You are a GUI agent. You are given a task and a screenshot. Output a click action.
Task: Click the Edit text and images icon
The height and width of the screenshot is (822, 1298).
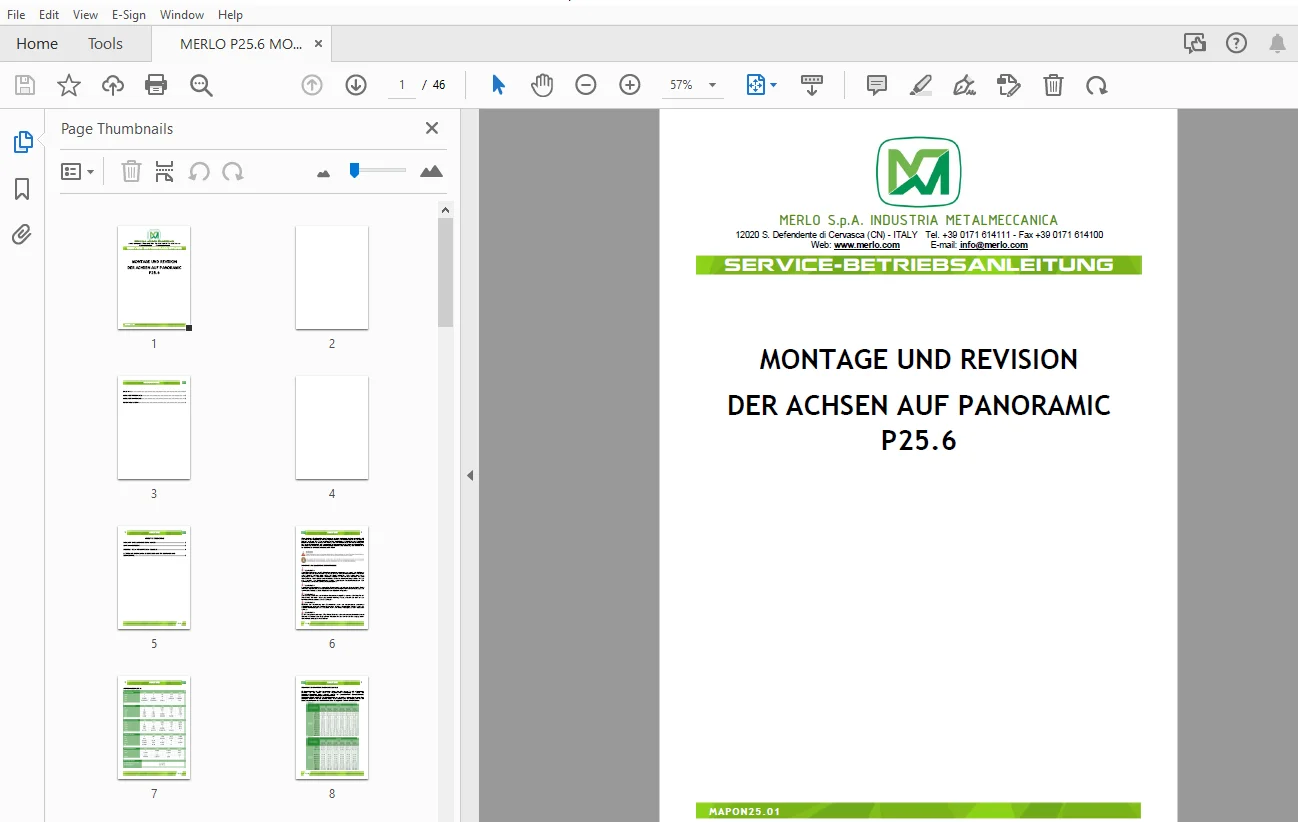[1009, 85]
